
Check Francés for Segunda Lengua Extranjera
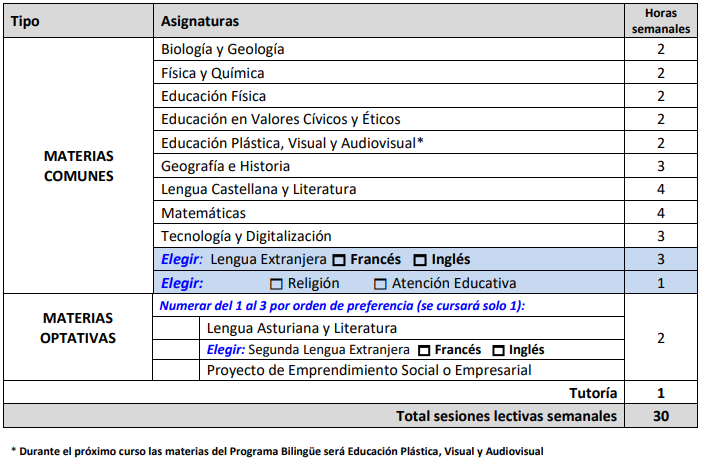pos(424,351)
